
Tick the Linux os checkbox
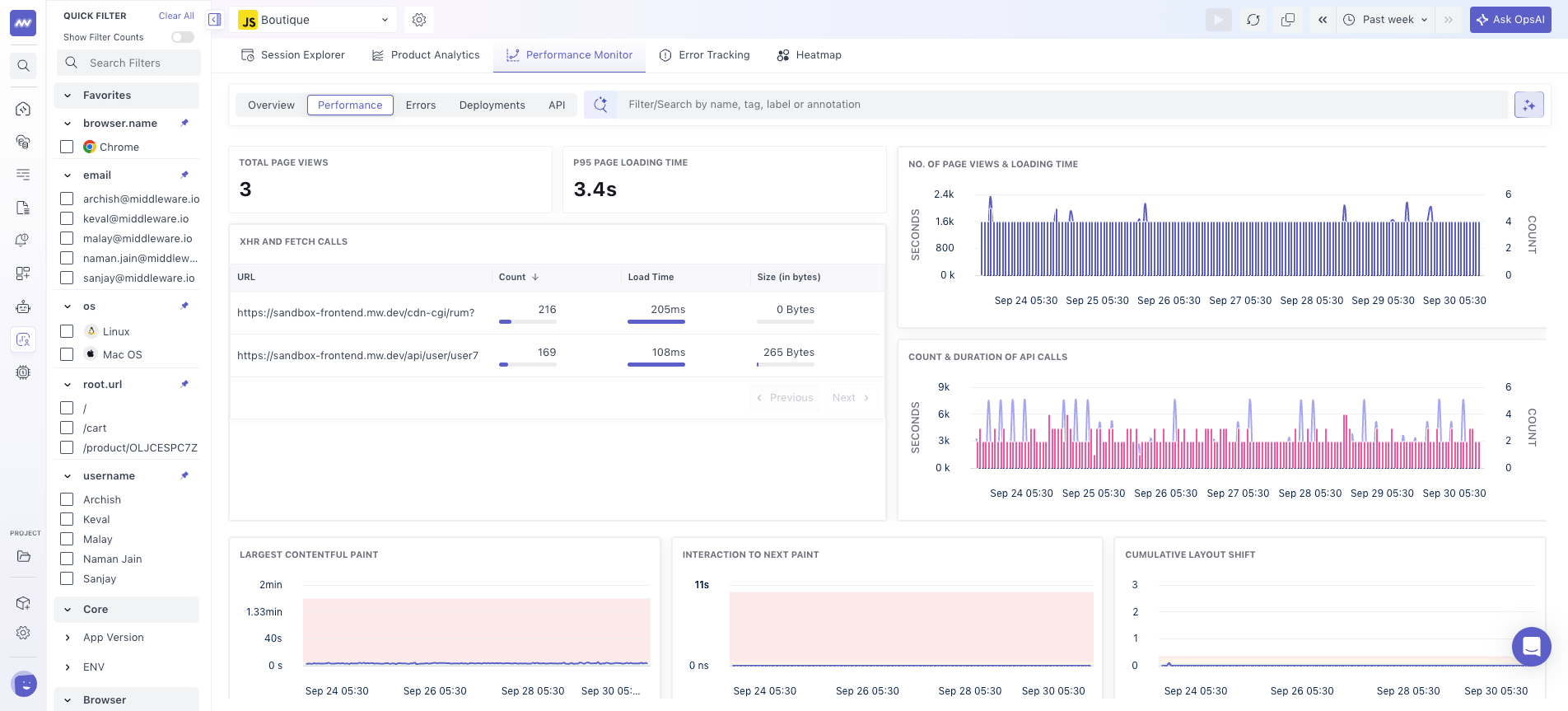pos(67,331)
